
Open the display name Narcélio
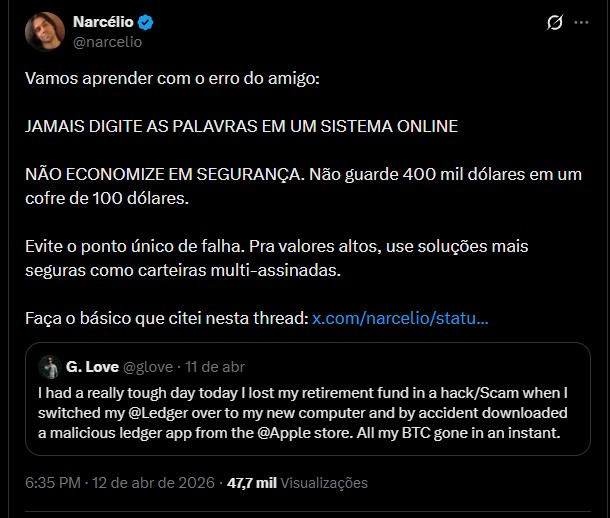104,23
